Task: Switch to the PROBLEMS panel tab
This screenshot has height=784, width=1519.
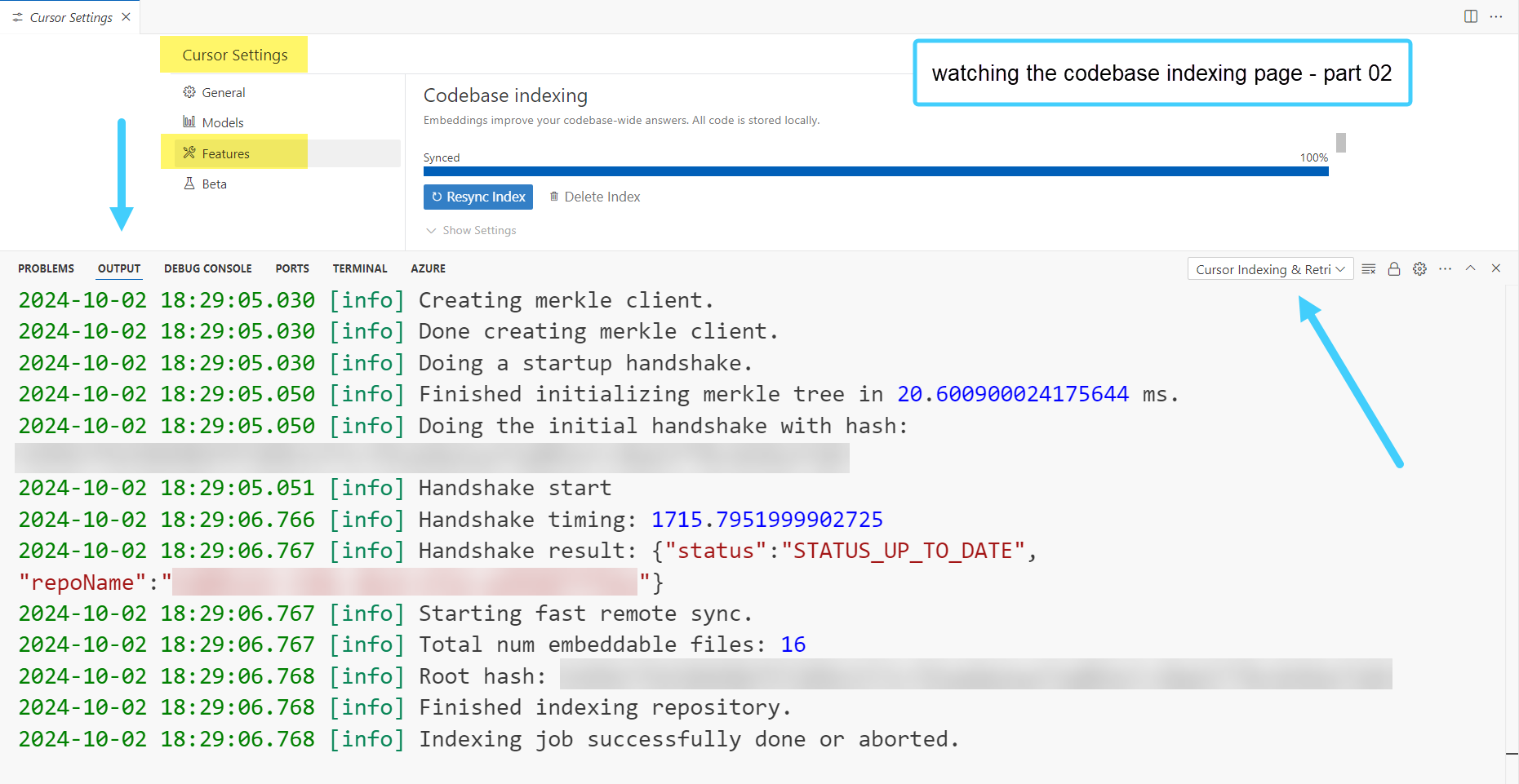Action: click(x=46, y=268)
